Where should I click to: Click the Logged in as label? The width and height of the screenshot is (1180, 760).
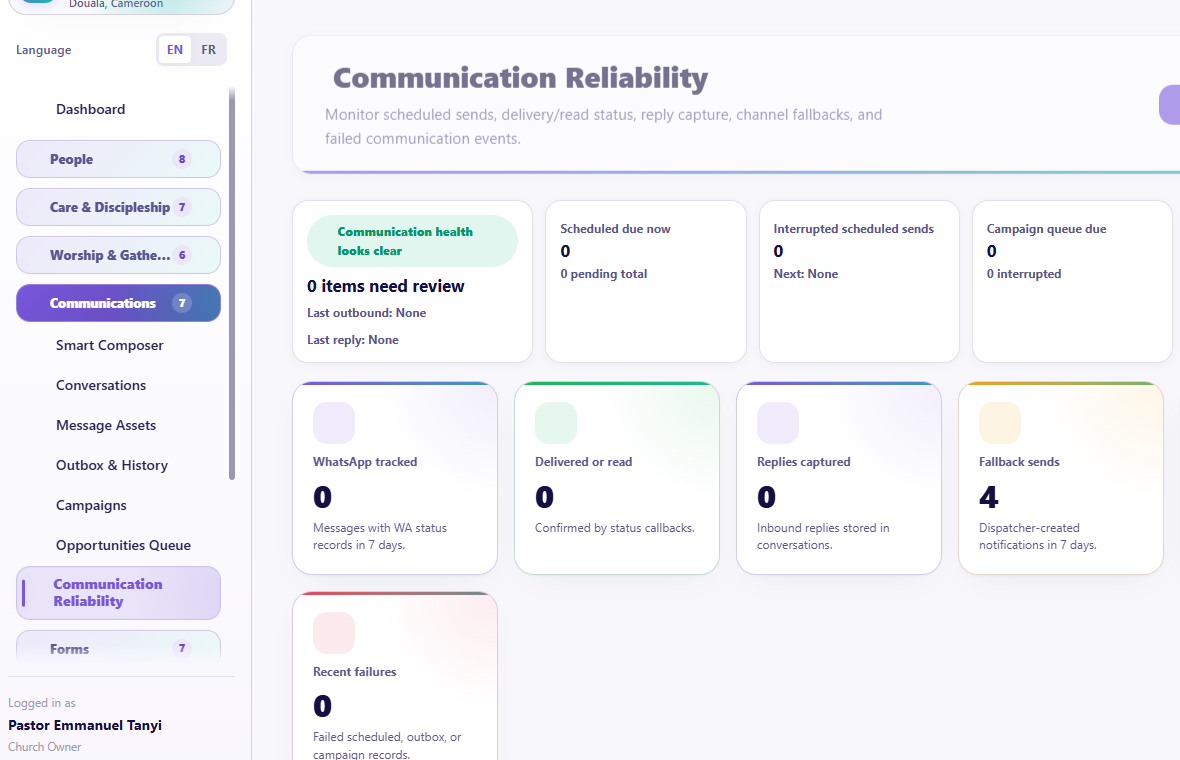pos(42,703)
